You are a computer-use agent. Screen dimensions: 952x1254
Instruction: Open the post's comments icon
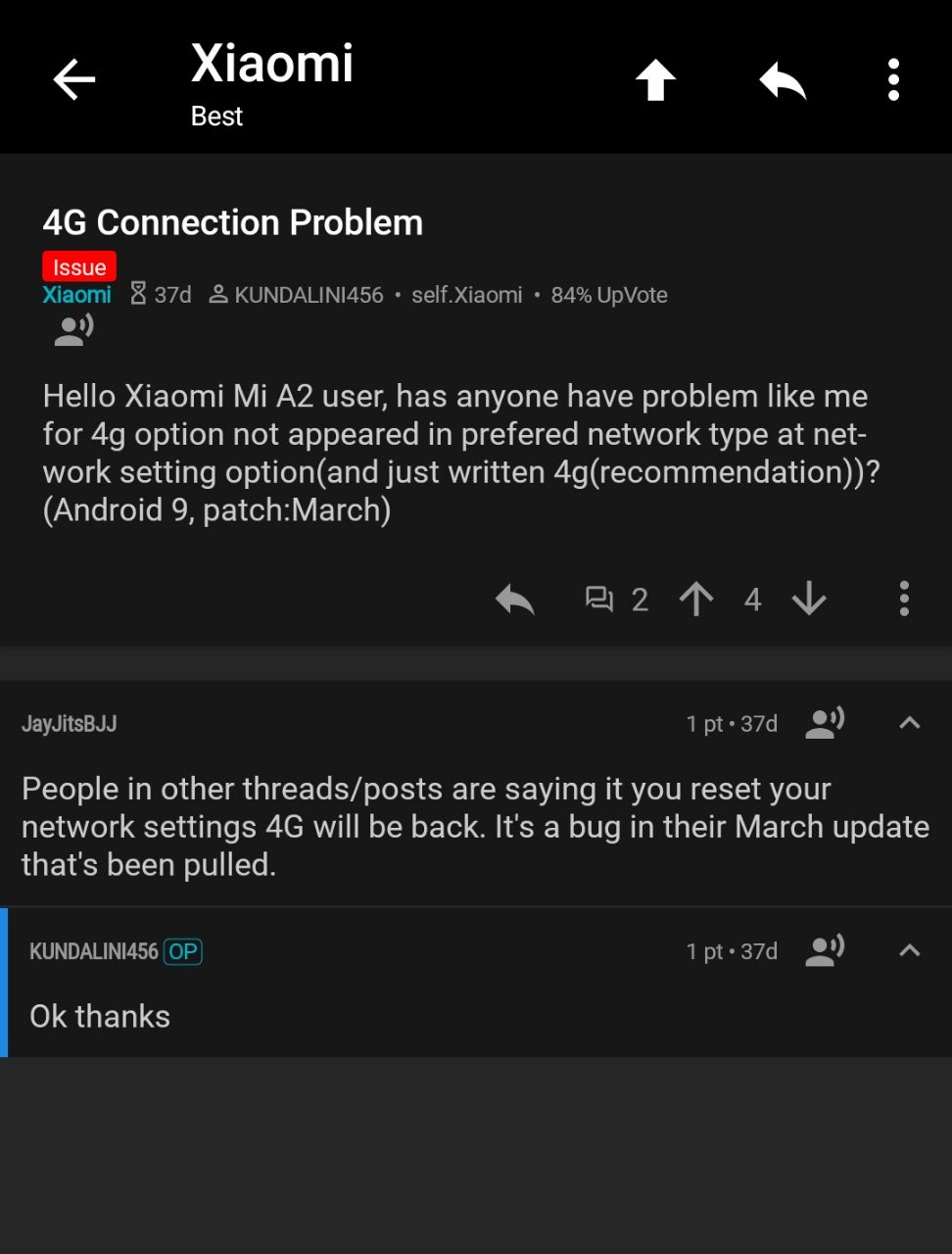pos(598,599)
